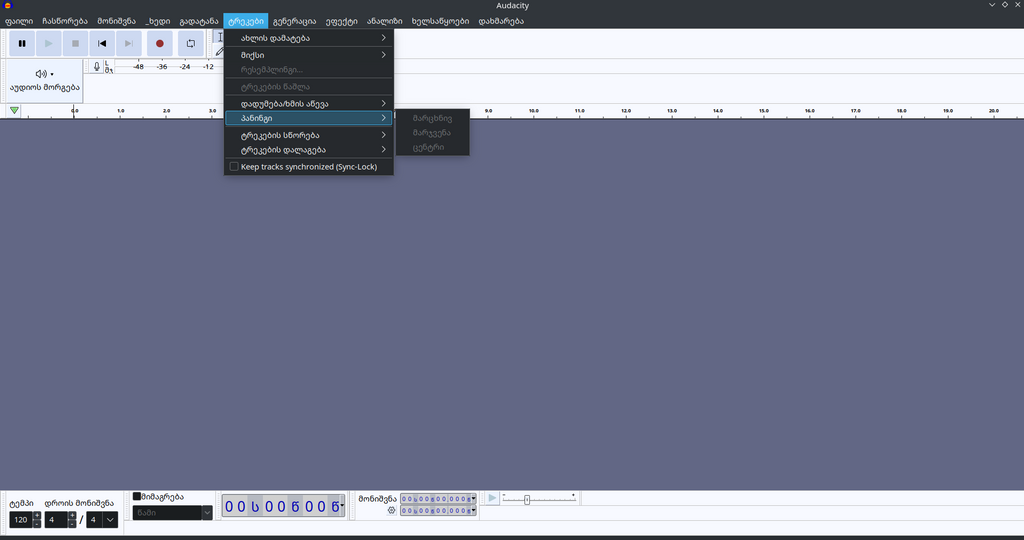Image resolution: width=1024 pixels, height=540 pixels.
Task: Click the რესემპლინგი... menu entry
Action: pyautogui.click(x=309, y=69)
